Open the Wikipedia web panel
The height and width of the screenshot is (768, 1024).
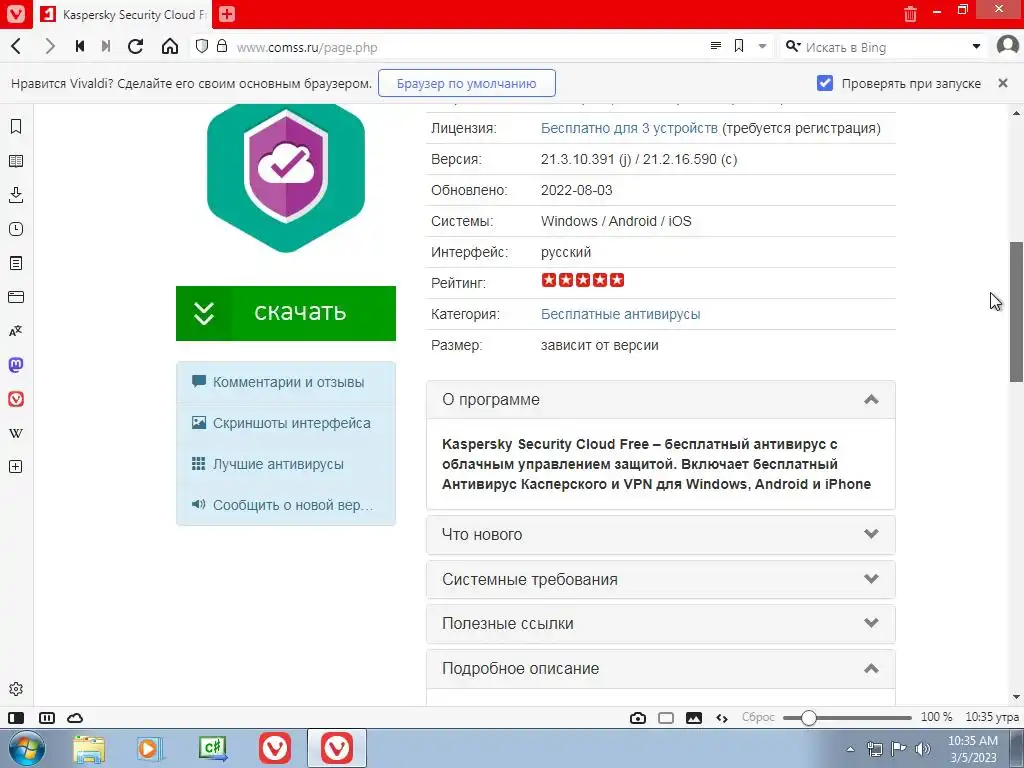pyautogui.click(x=16, y=432)
